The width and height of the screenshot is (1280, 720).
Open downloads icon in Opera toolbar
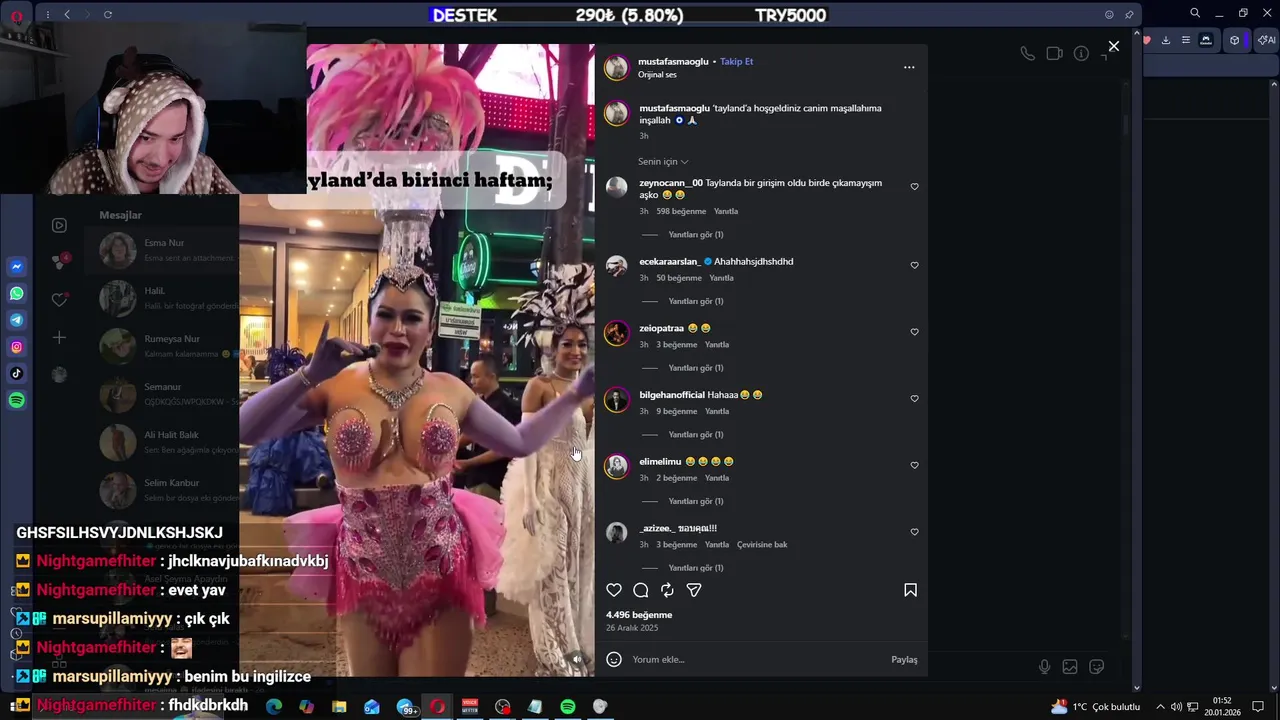(1165, 40)
